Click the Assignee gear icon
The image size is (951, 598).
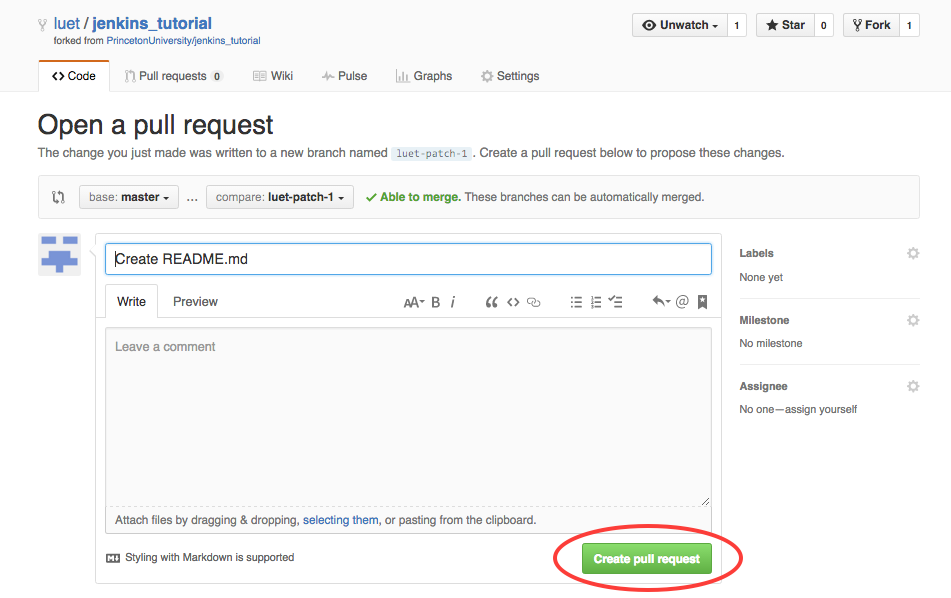click(x=913, y=386)
